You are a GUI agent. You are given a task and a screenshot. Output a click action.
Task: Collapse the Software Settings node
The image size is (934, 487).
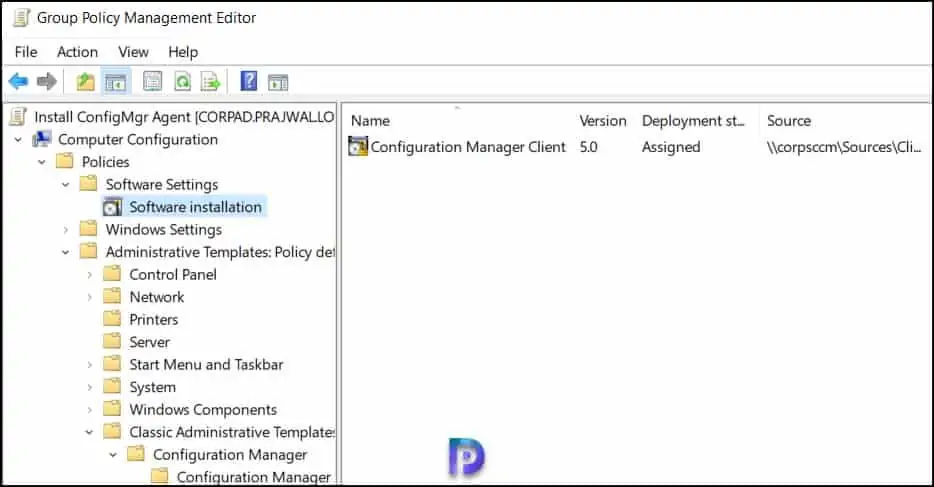tap(66, 185)
